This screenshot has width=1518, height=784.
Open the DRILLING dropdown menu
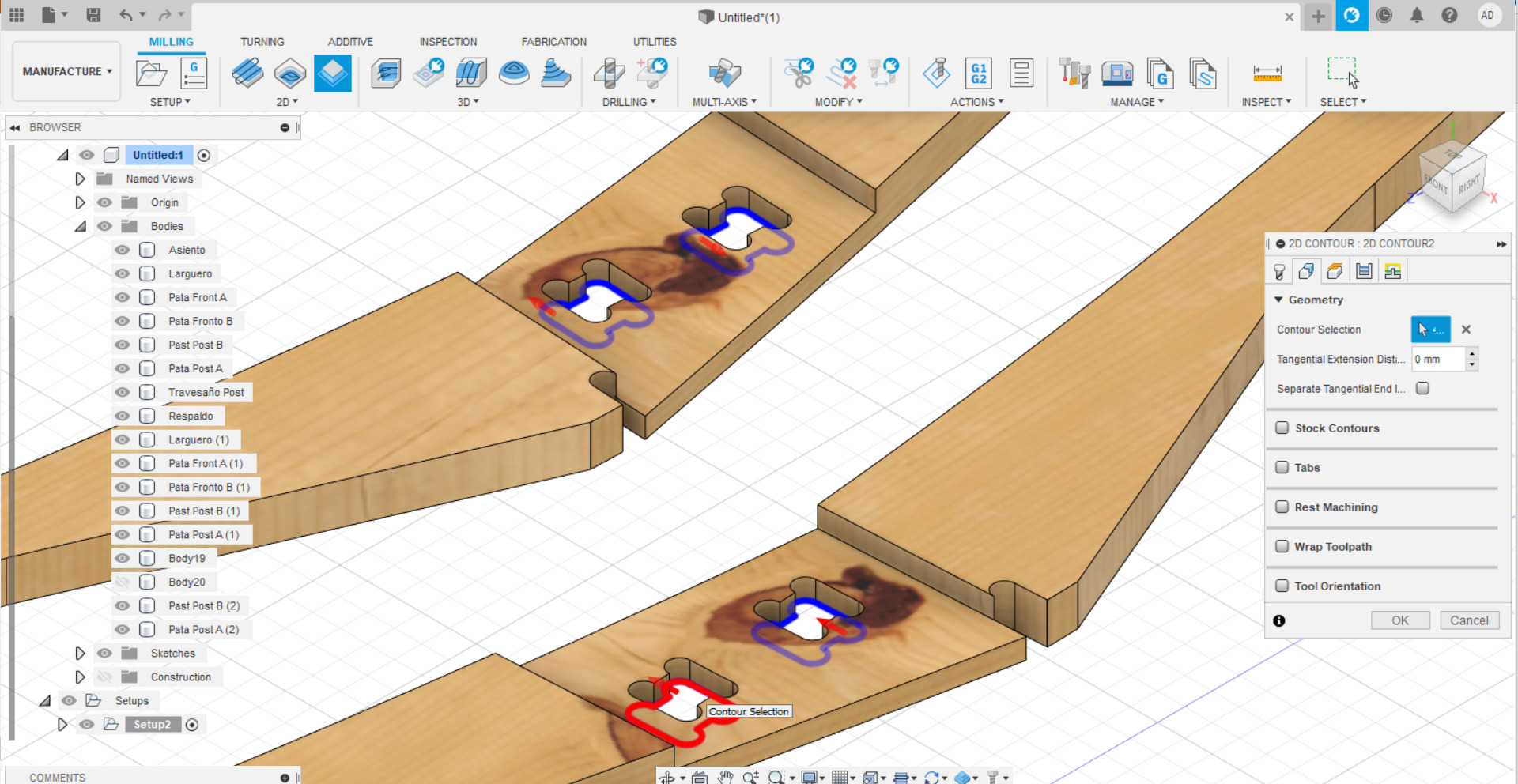point(629,102)
